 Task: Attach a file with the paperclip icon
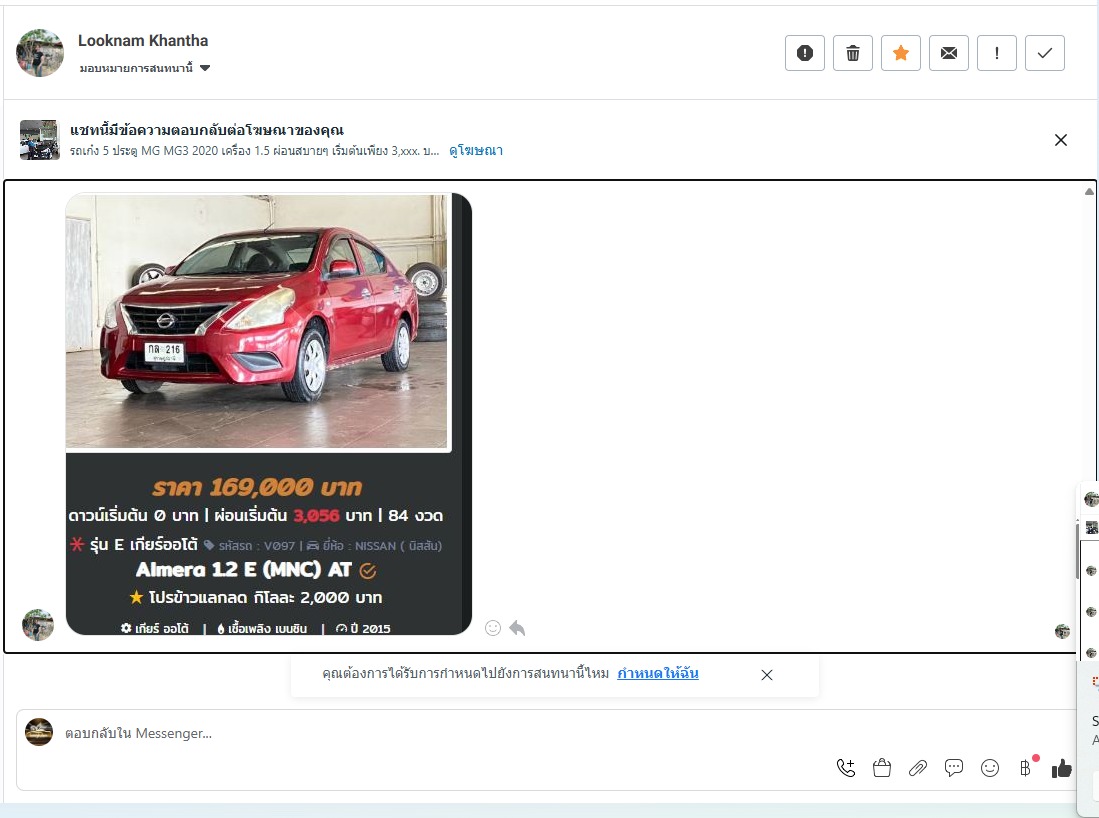[917, 768]
